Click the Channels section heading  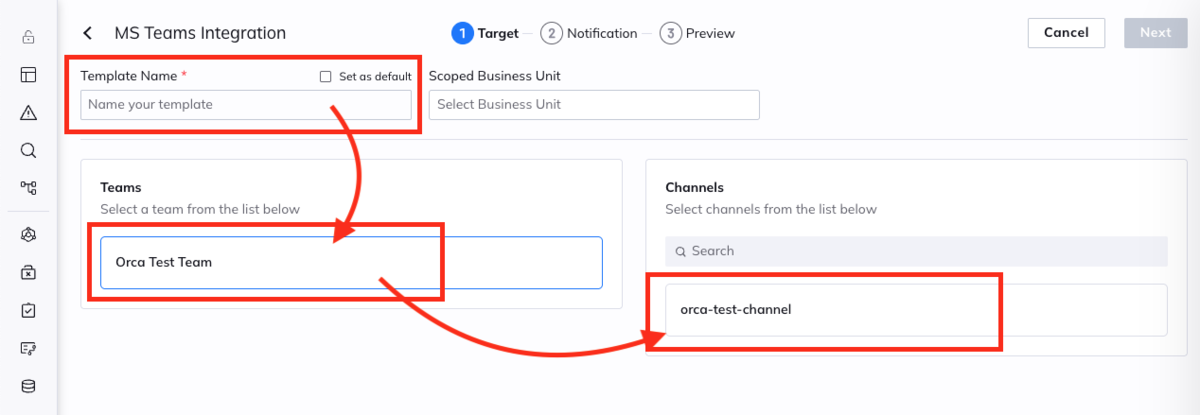click(694, 187)
